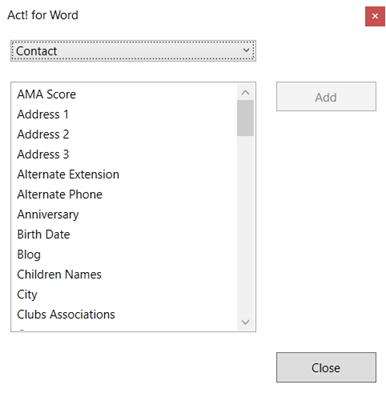Close the Act! for Word dialog
386x393 pixels.
375,16
